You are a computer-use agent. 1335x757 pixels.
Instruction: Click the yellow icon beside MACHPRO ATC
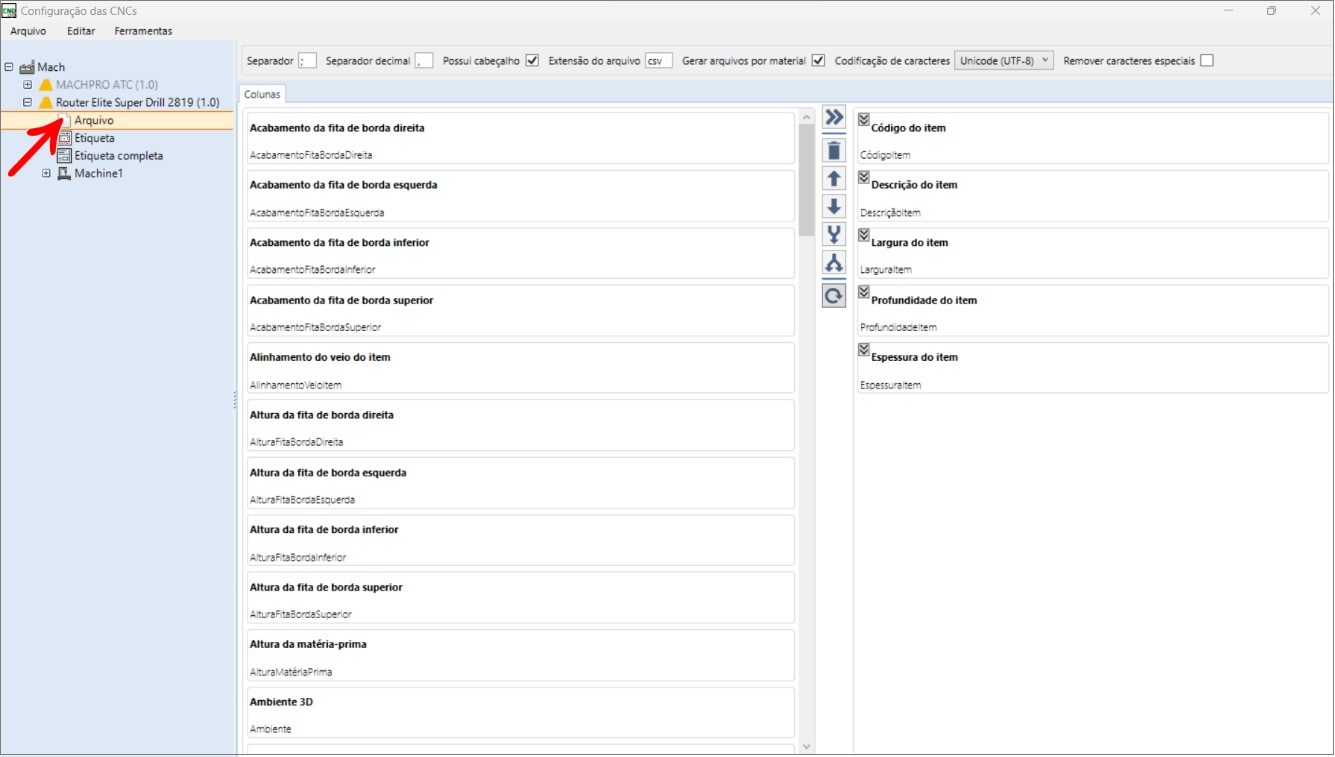coord(46,85)
